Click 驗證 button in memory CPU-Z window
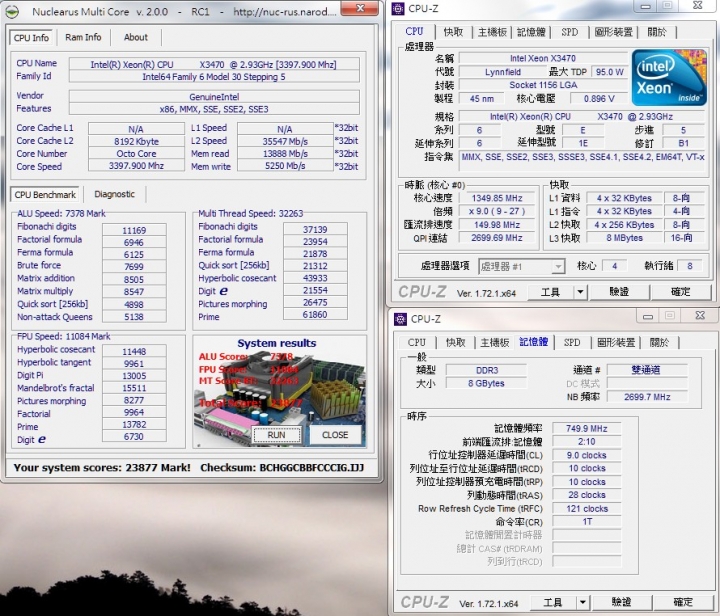The width and height of the screenshot is (720, 616). [x=621, y=602]
